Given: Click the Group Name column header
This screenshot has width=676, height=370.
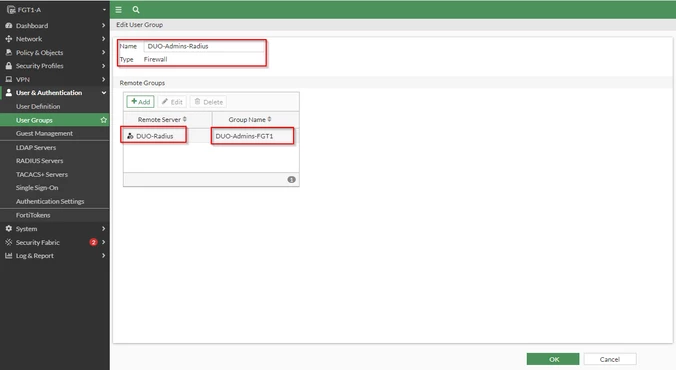Looking at the screenshot, I should pyautogui.click(x=255, y=119).
